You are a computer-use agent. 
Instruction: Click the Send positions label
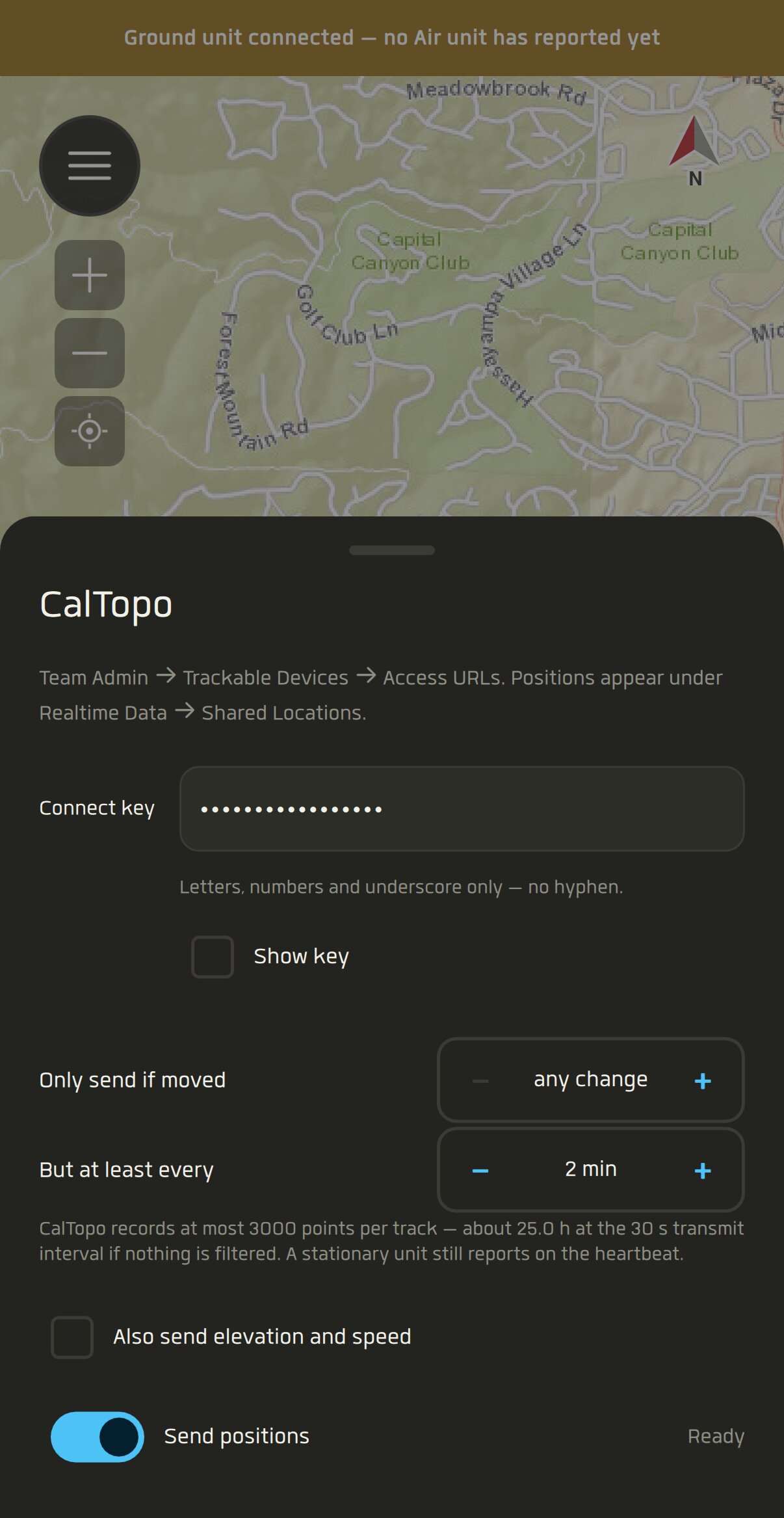(x=237, y=1436)
